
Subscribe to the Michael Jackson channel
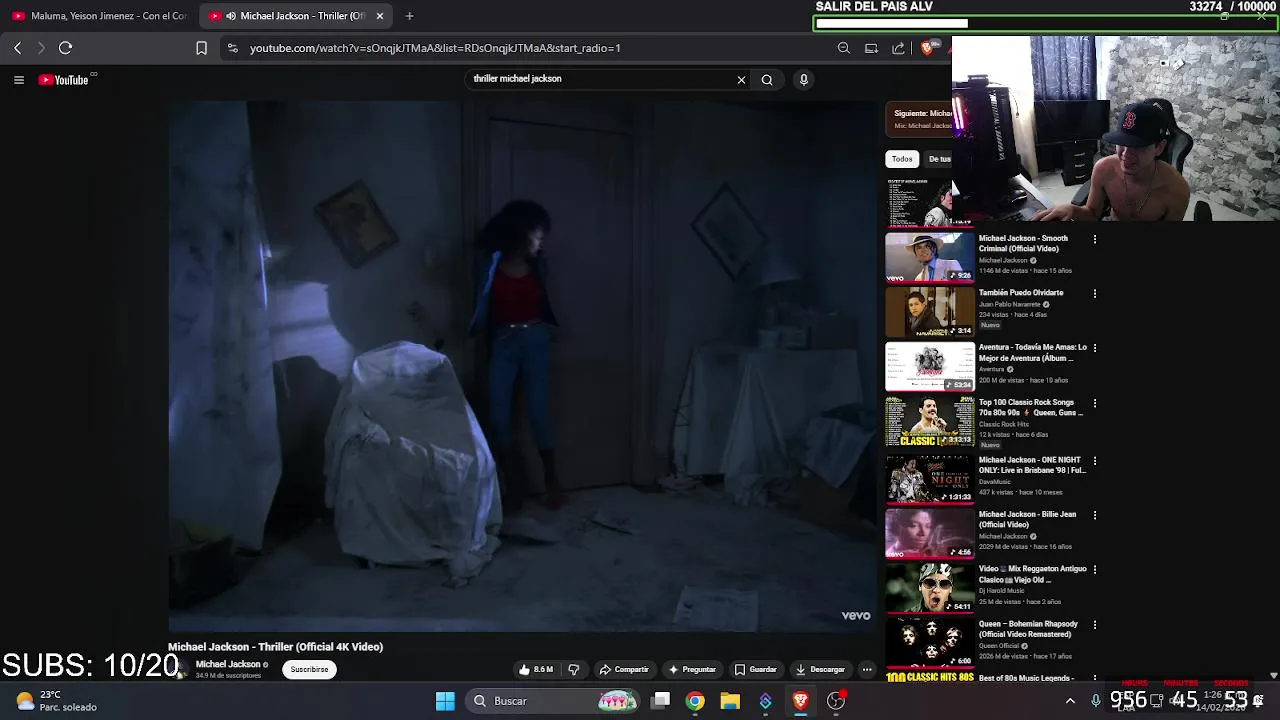click(309, 670)
